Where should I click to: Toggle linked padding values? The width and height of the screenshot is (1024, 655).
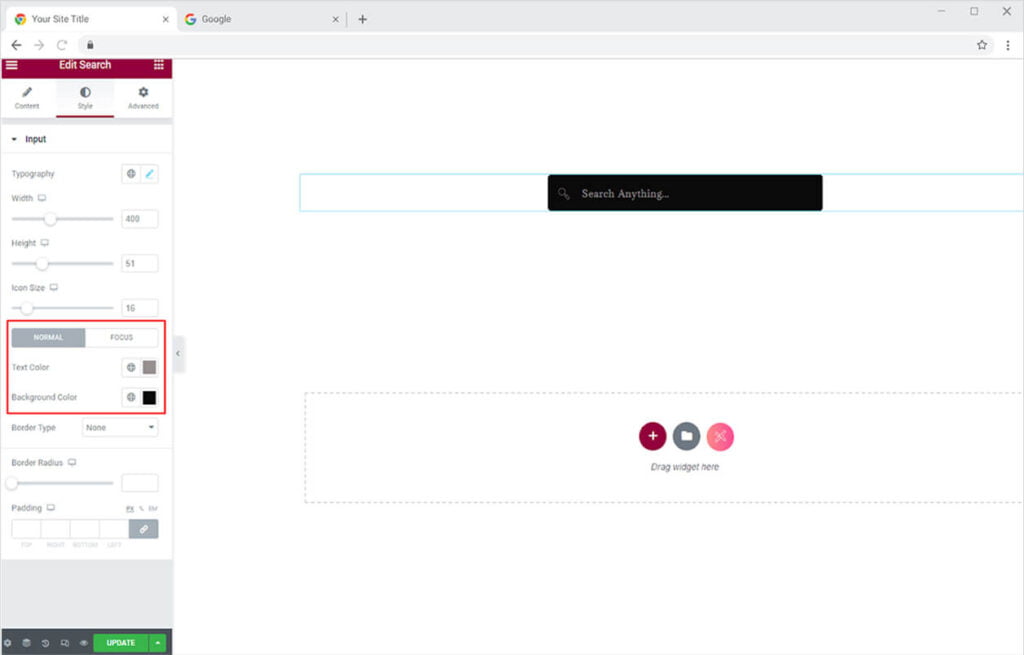coord(144,529)
